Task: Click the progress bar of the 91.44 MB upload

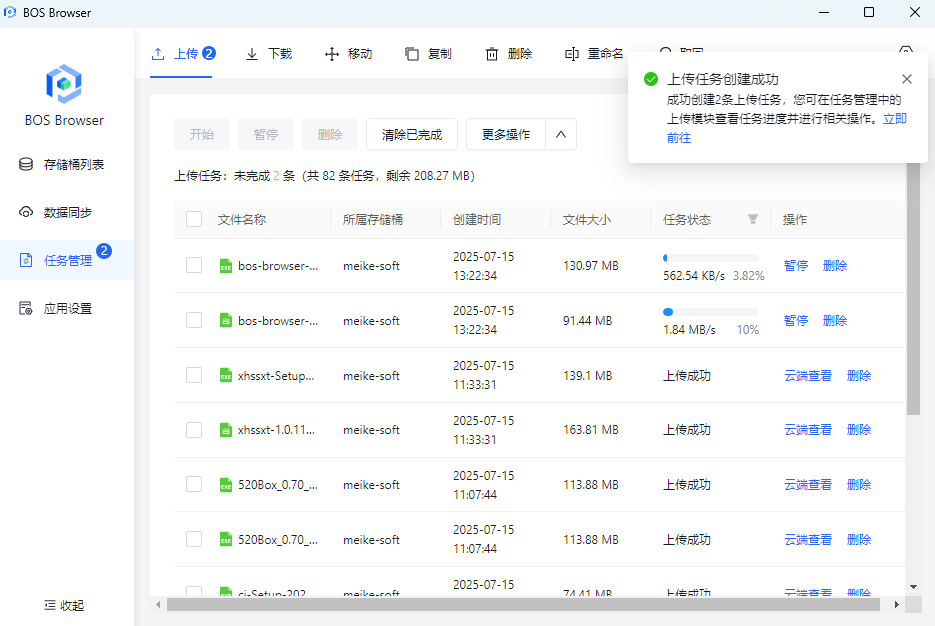Action: coord(710,312)
